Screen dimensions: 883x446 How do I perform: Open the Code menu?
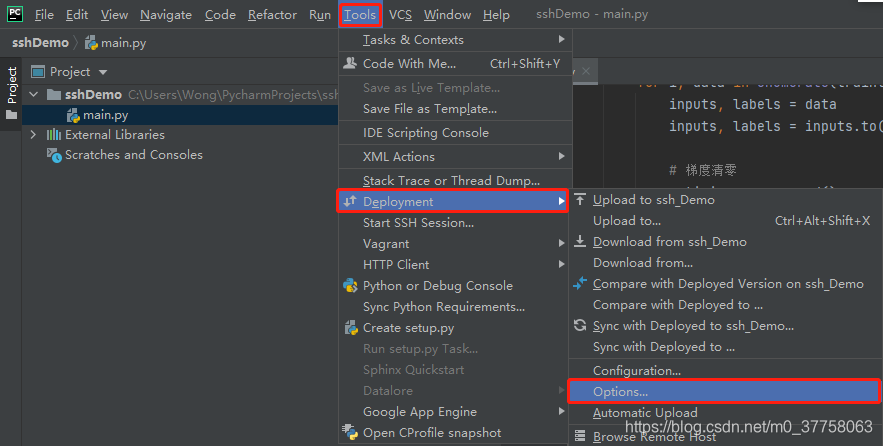[220, 15]
